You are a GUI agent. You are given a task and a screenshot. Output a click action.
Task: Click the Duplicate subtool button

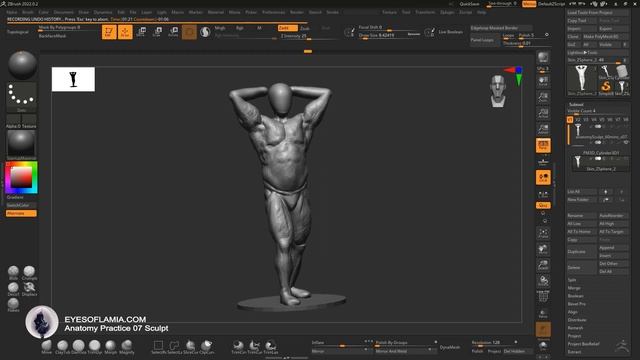(582, 252)
